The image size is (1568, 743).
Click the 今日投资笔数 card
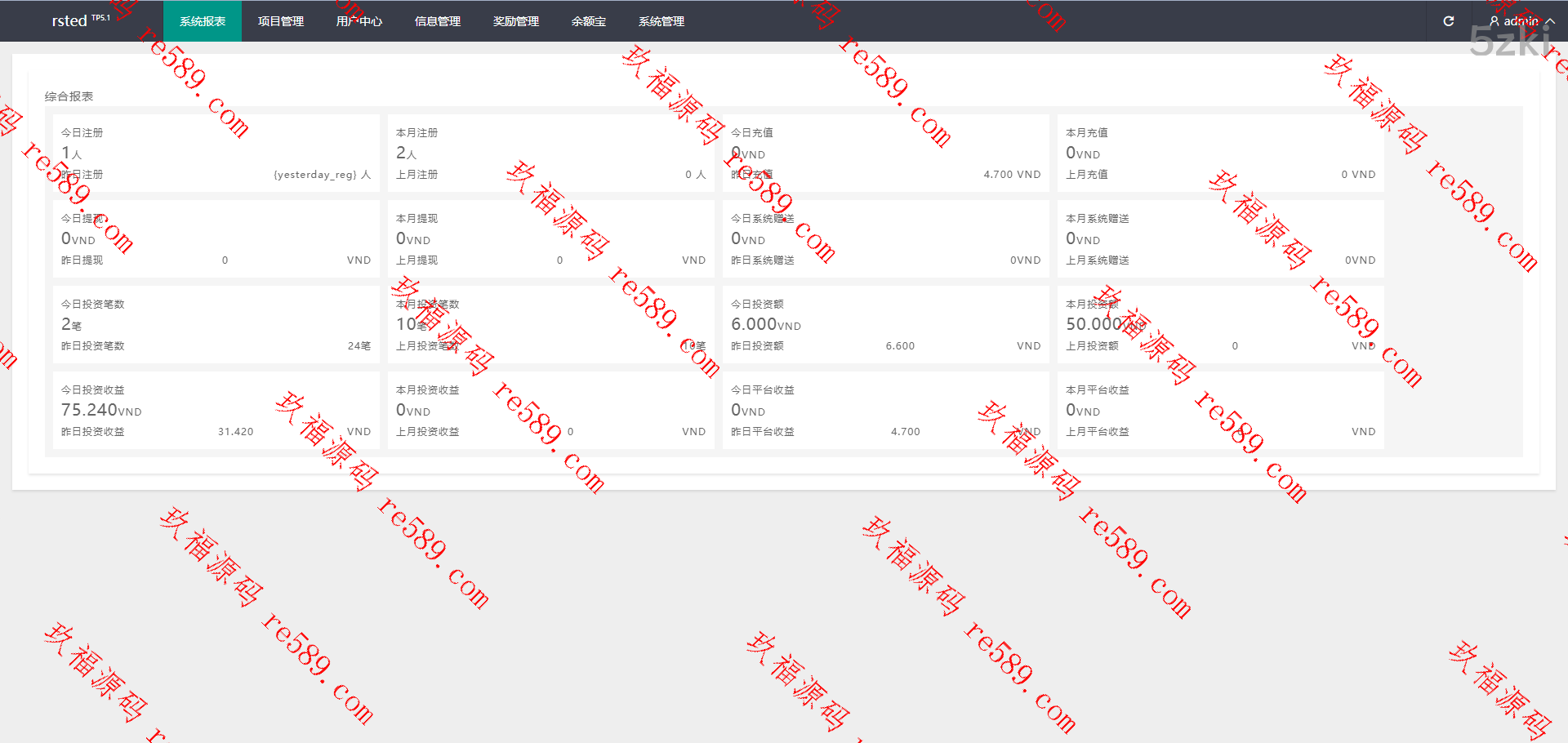[x=216, y=325]
